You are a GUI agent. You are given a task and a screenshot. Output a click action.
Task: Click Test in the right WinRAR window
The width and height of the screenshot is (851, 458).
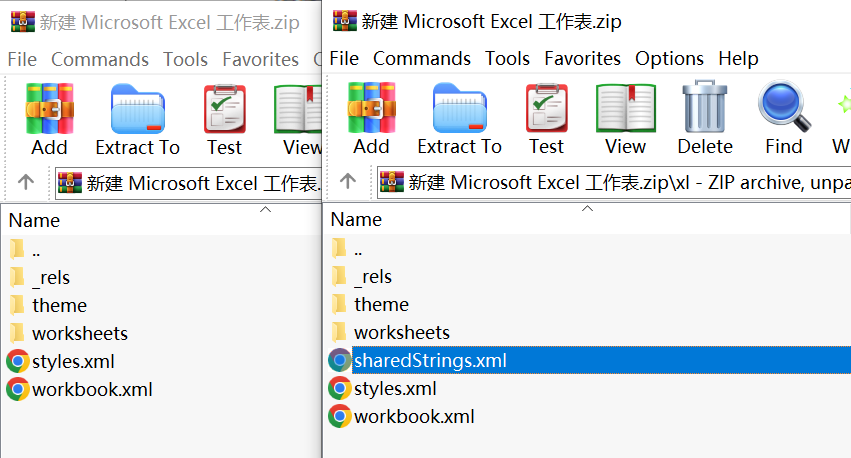547,118
